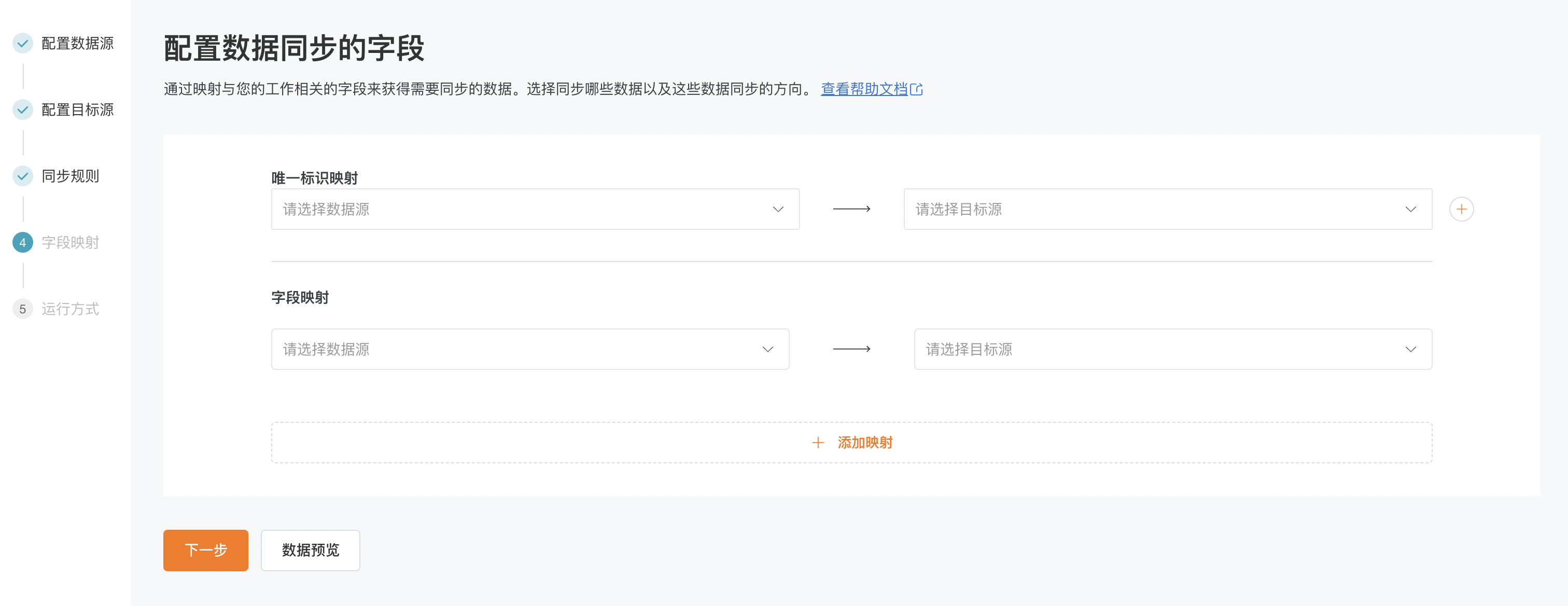Open 字段映射 data source dropdown
Viewport: 1568px width, 606px height.
[x=530, y=349]
